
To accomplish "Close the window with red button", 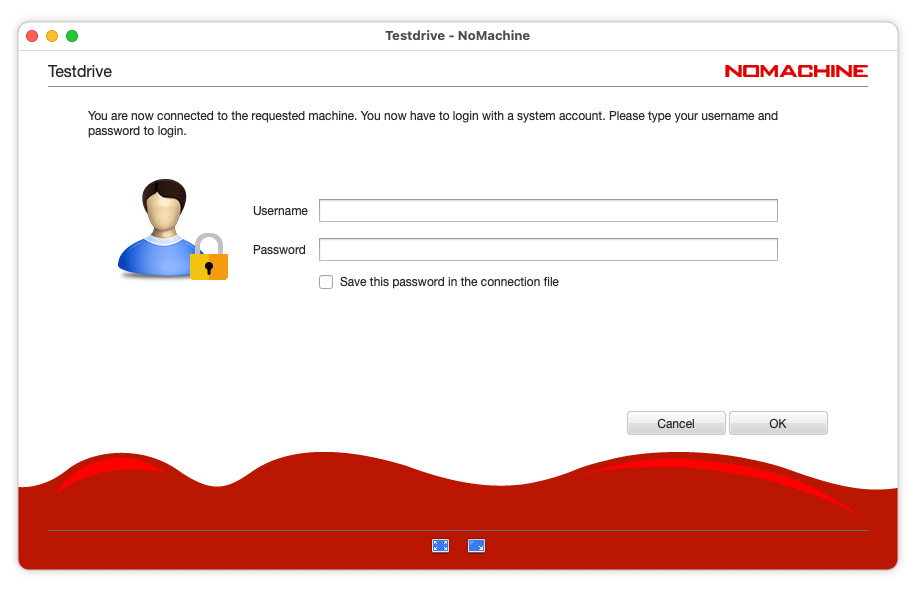I will coord(32,36).
